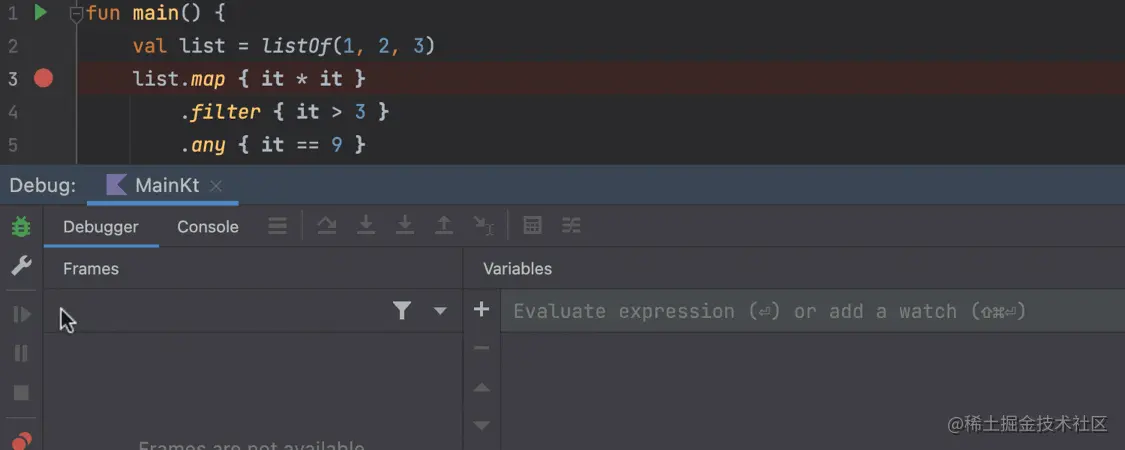Click Stop debugging button
The width and height of the screenshot is (1125, 450).
pyautogui.click(x=22, y=393)
